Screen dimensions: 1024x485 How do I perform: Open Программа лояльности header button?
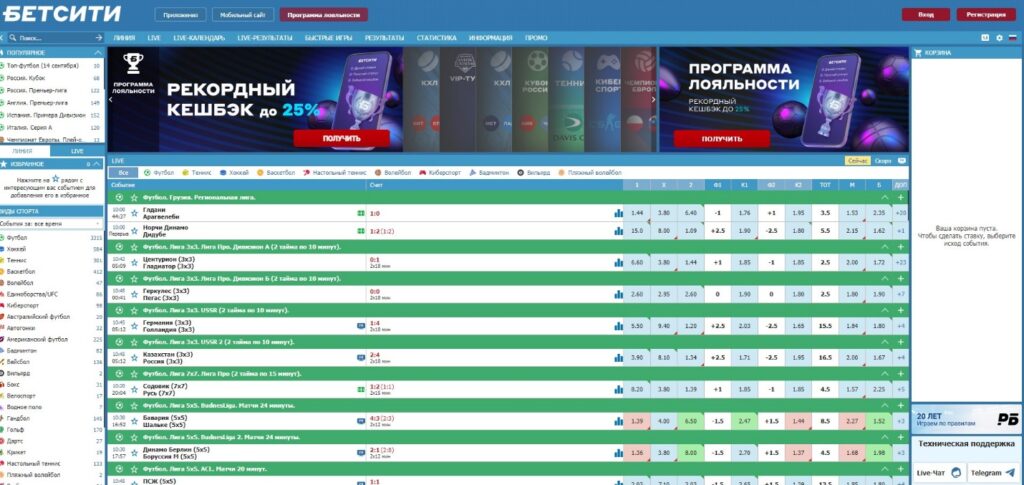pyautogui.click(x=323, y=14)
